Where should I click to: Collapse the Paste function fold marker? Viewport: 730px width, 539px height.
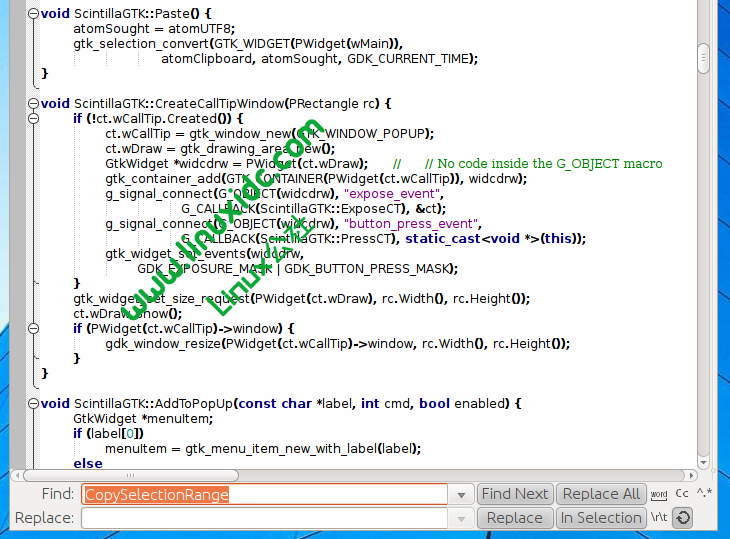tap(32, 14)
